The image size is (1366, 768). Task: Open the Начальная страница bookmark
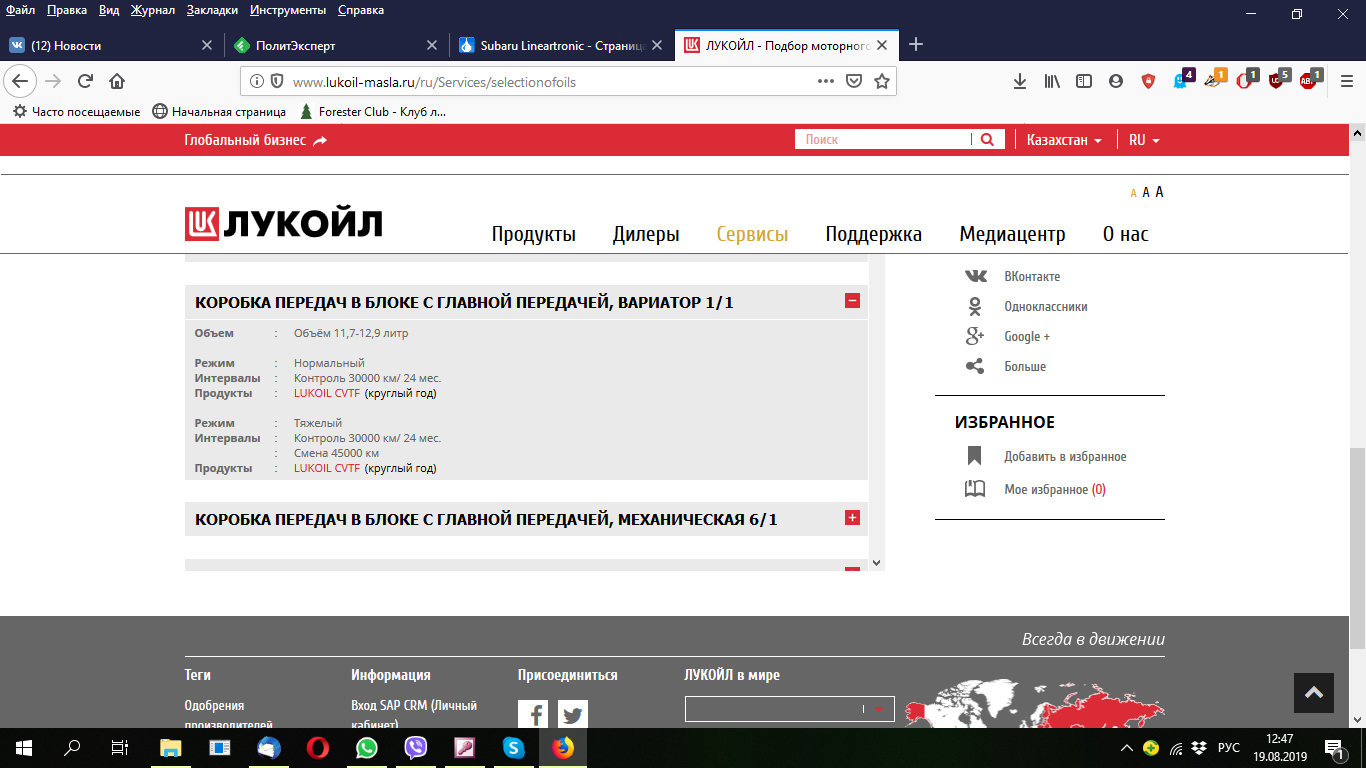219,112
